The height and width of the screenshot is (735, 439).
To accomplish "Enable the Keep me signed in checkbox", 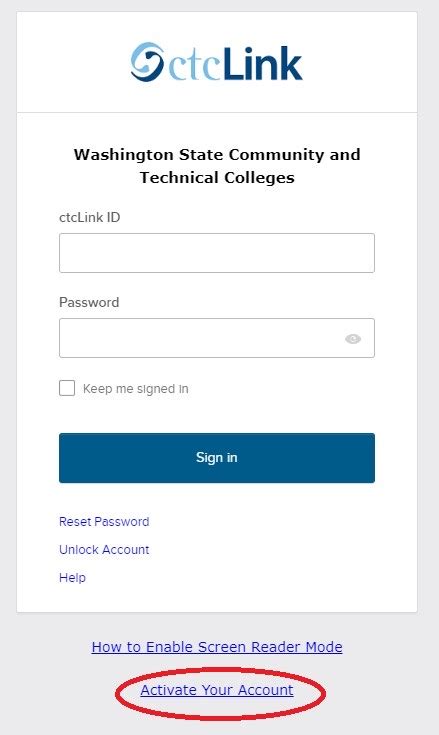I will click(x=67, y=388).
